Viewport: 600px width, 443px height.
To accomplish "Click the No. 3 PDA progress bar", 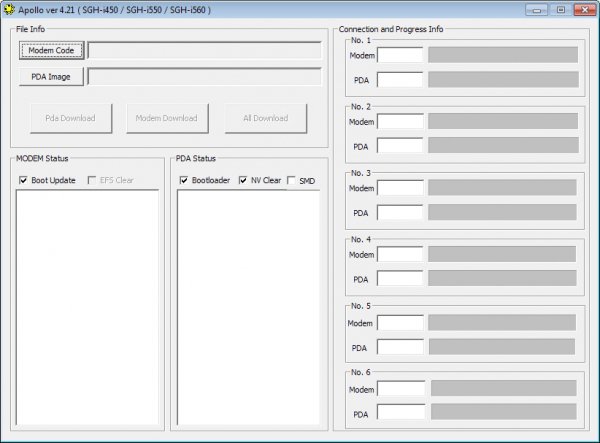I will point(502,213).
